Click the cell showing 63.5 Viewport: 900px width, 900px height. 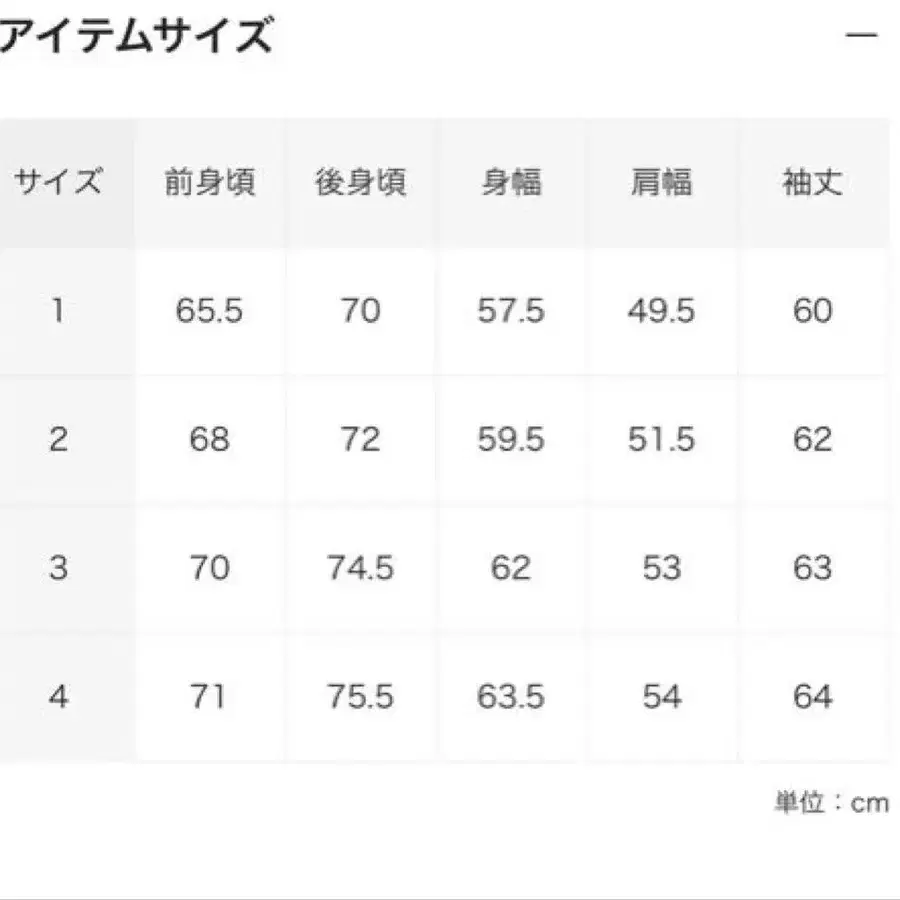point(512,696)
